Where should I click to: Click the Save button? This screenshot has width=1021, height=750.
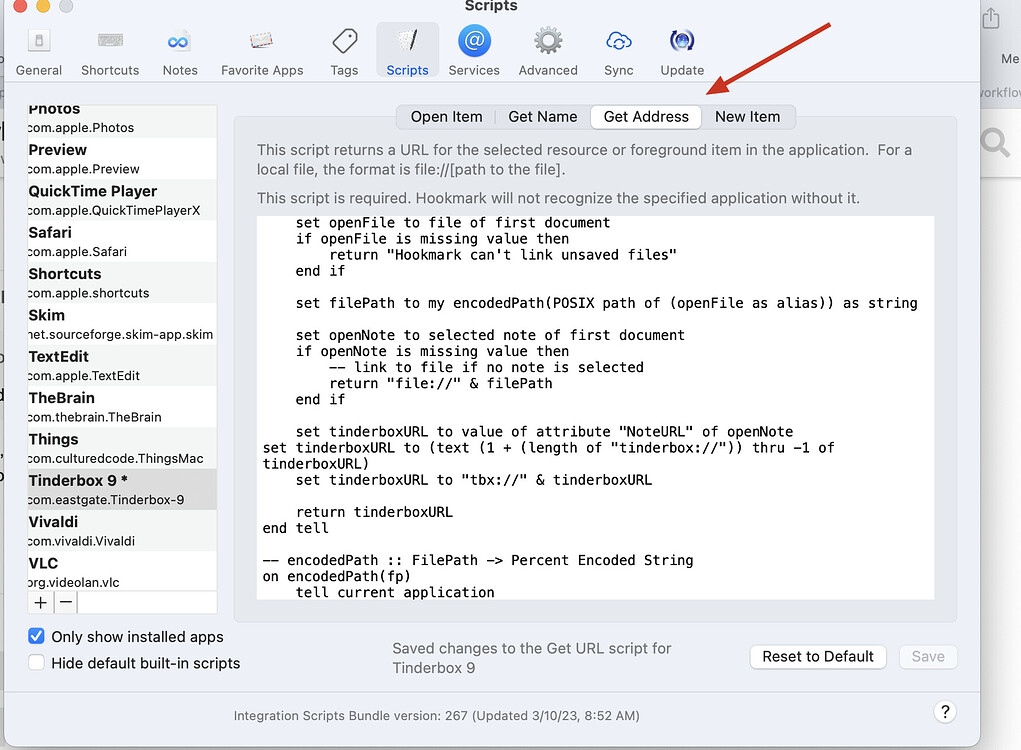coord(928,656)
